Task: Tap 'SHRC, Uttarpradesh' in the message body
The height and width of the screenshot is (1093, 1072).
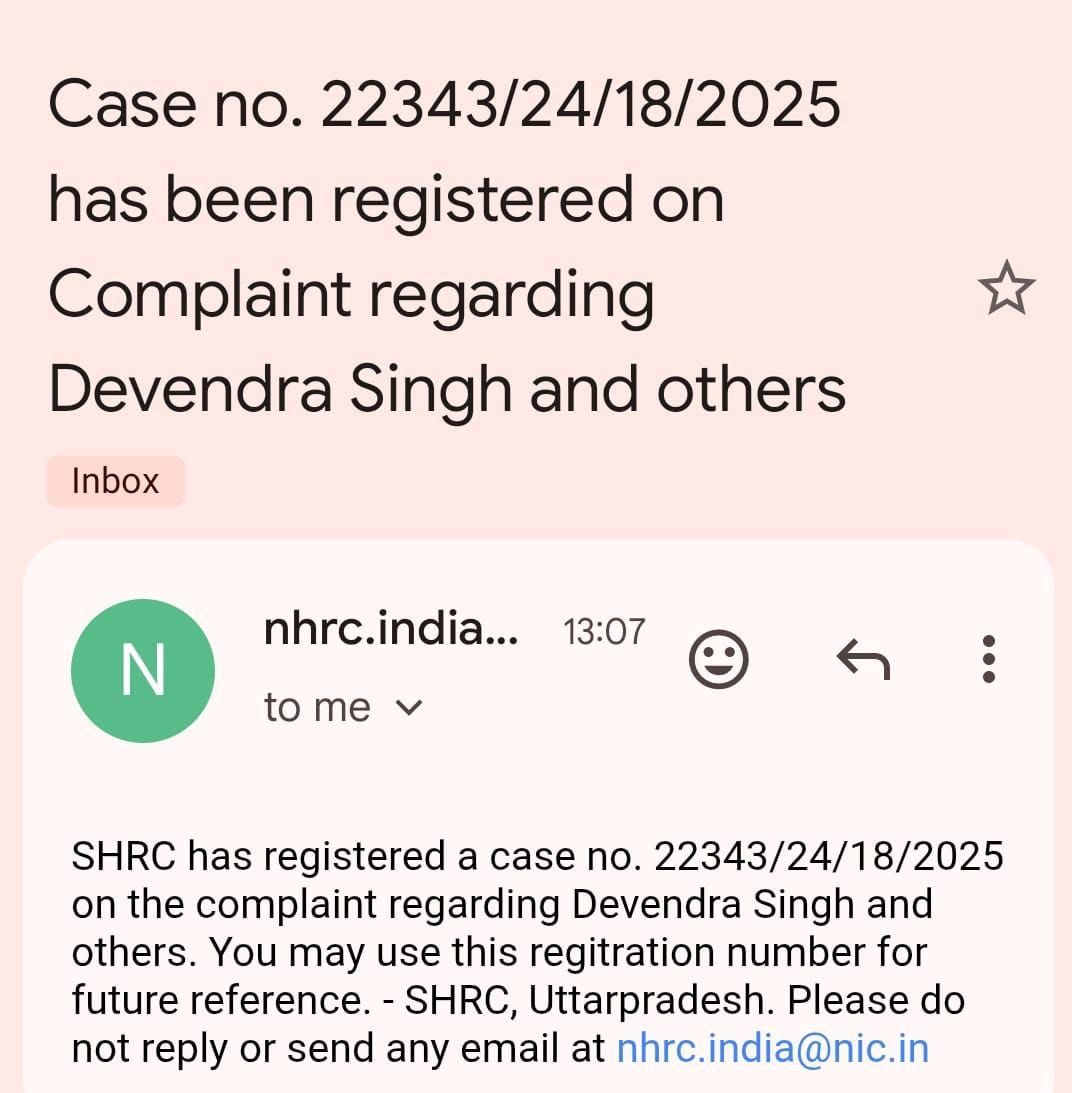Action: pos(588,1000)
